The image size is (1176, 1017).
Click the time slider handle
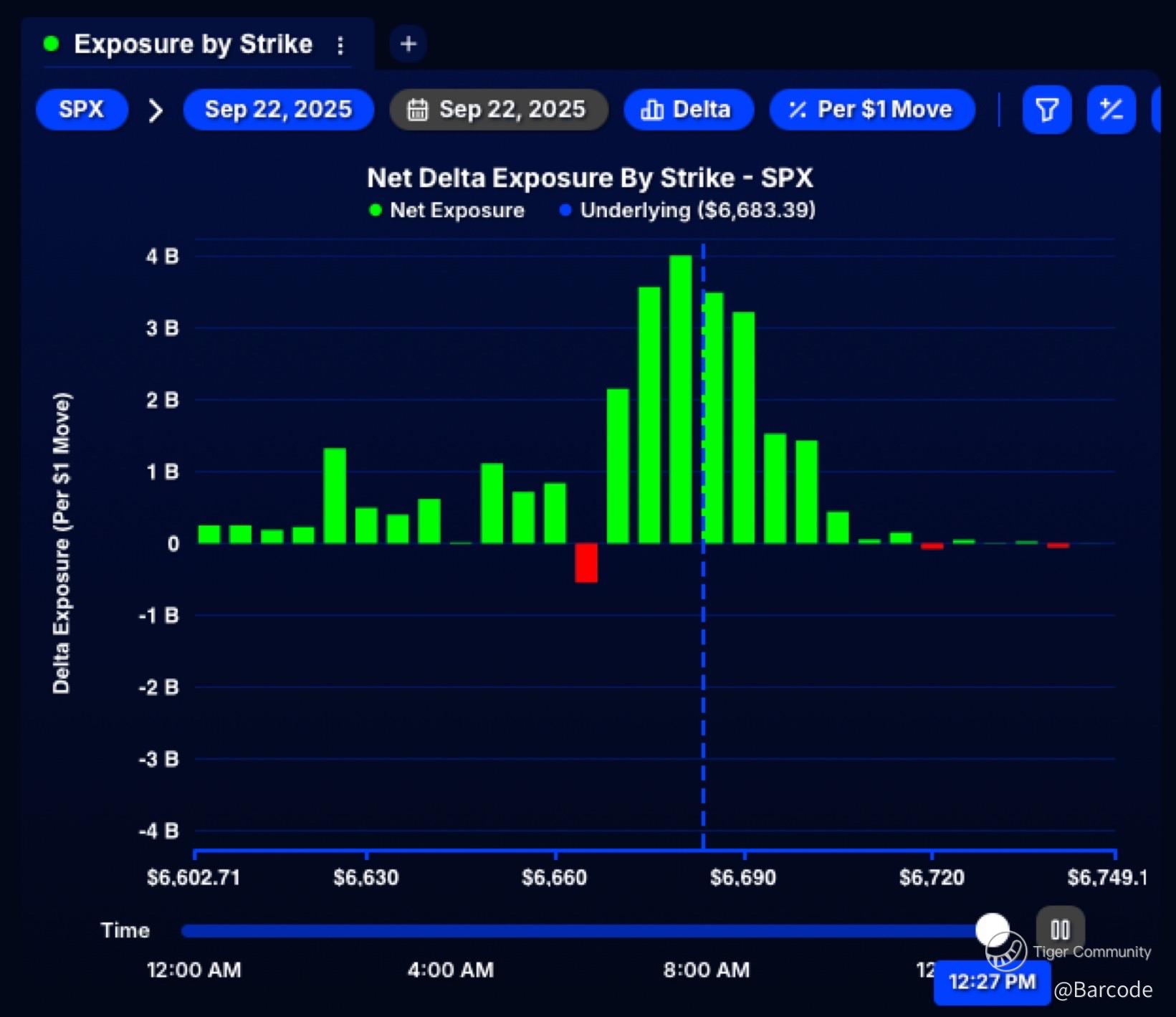point(993,930)
